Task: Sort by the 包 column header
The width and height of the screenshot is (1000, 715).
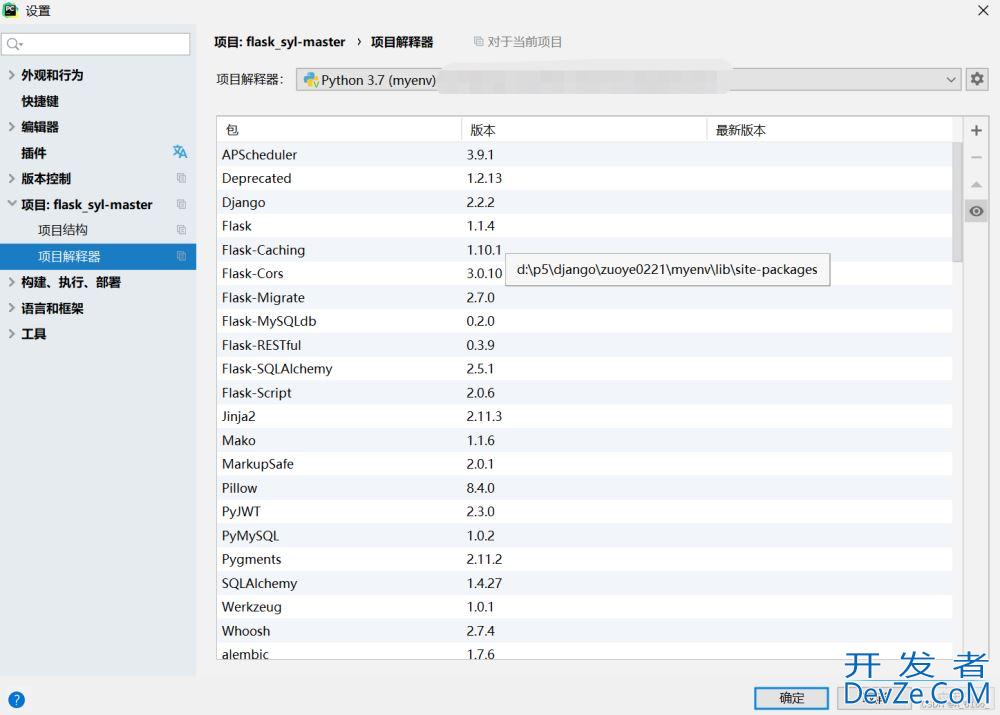Action: (x=339, y=130)
